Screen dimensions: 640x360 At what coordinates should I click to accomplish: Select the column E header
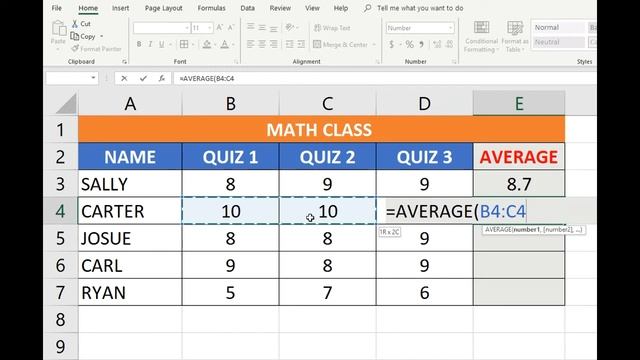[x=519, y=104]
